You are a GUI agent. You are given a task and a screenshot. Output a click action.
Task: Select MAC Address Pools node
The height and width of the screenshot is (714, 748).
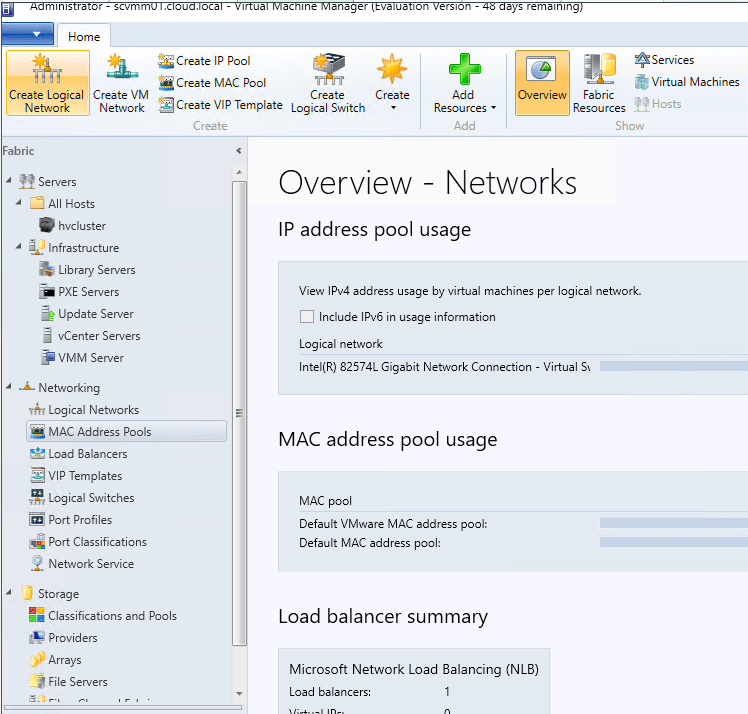pos(126,431)
